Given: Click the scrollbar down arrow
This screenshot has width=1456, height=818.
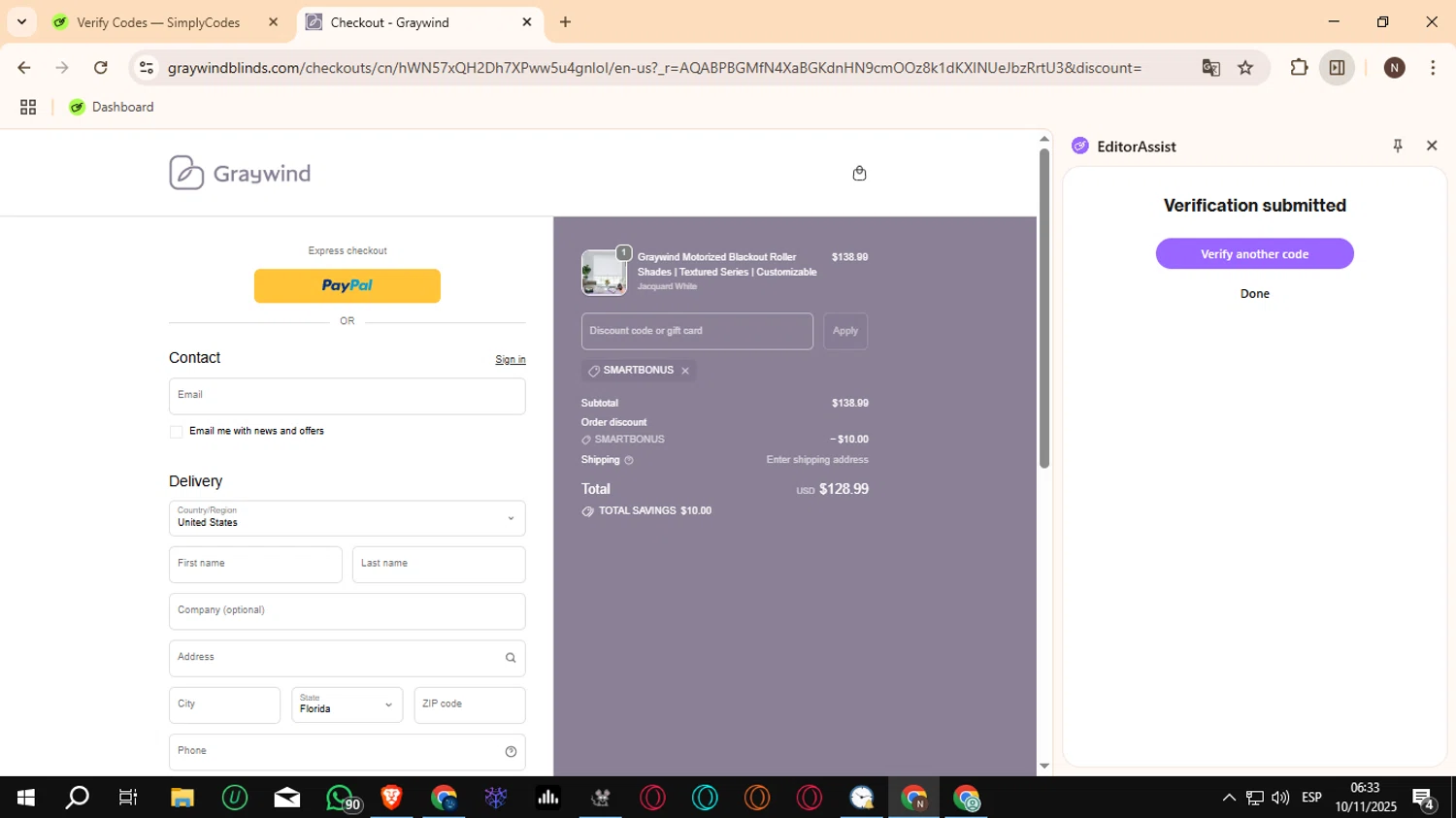Looking at the screenshot, I should 1044,767.
